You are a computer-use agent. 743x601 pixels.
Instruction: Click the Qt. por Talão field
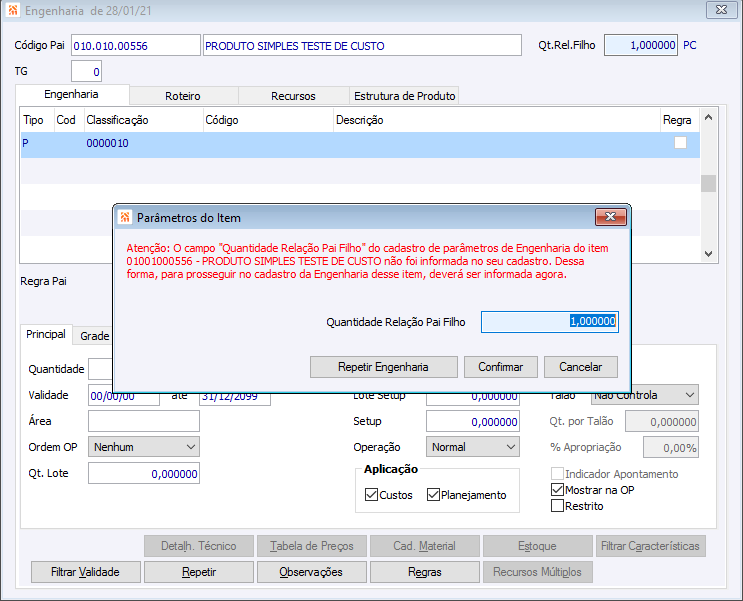tap(662, 421)
